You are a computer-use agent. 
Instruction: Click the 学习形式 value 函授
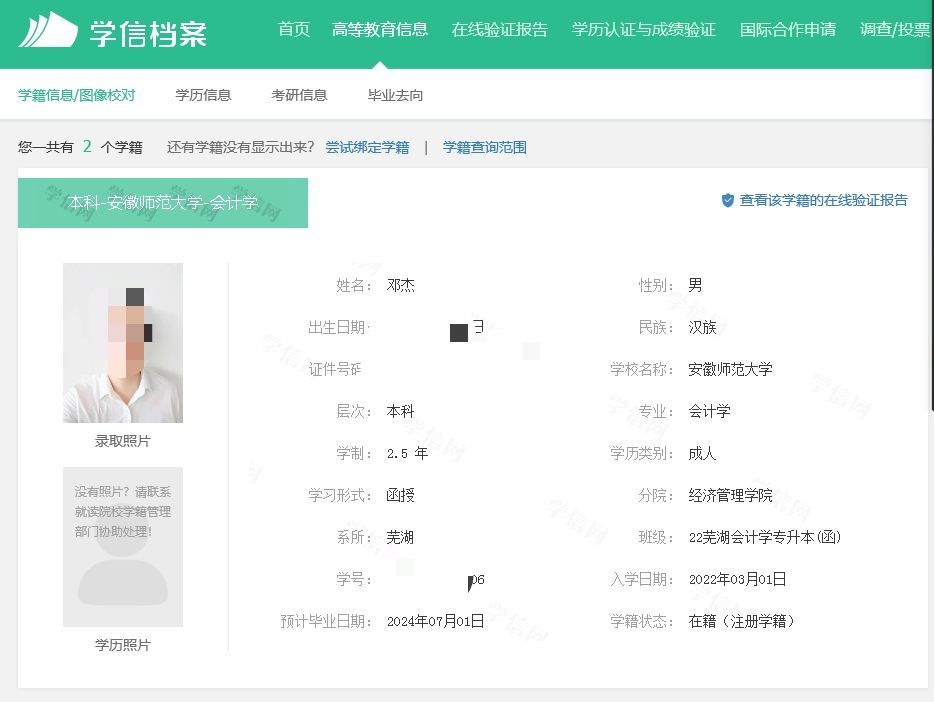(400, 495)
